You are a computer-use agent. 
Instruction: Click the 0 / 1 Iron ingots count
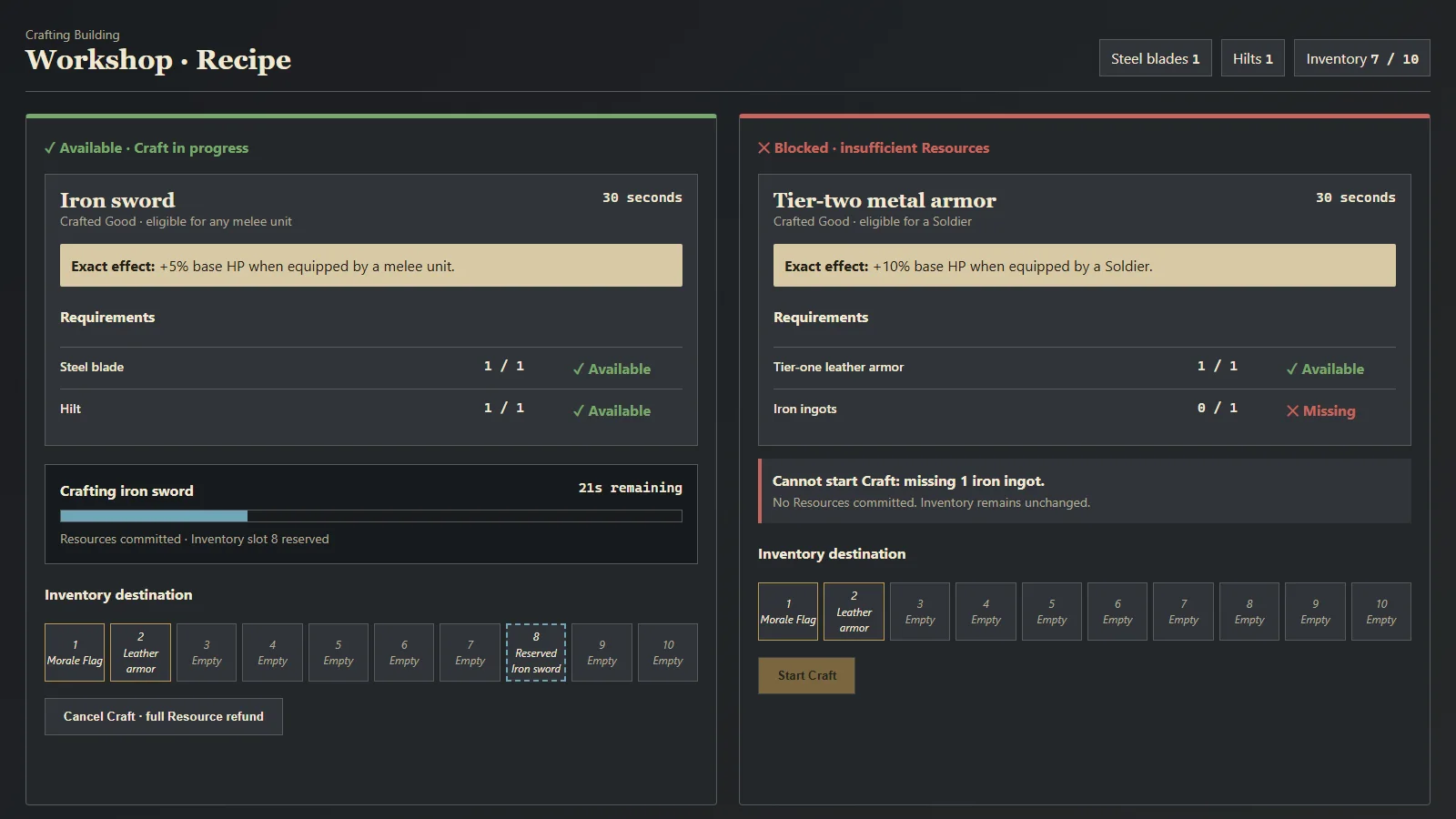1217,408
